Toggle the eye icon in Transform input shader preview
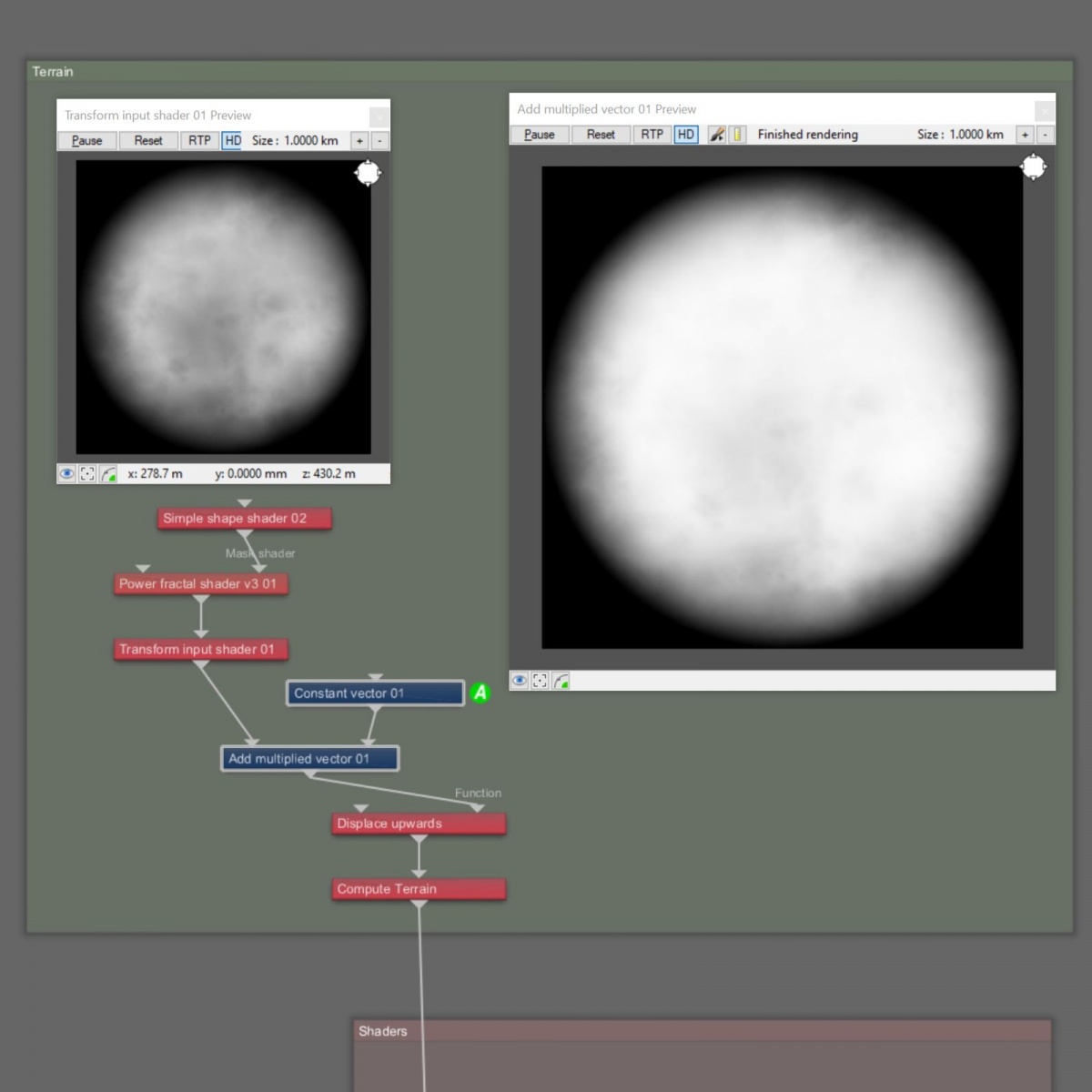1092x1092 pixels. point(67,473)
